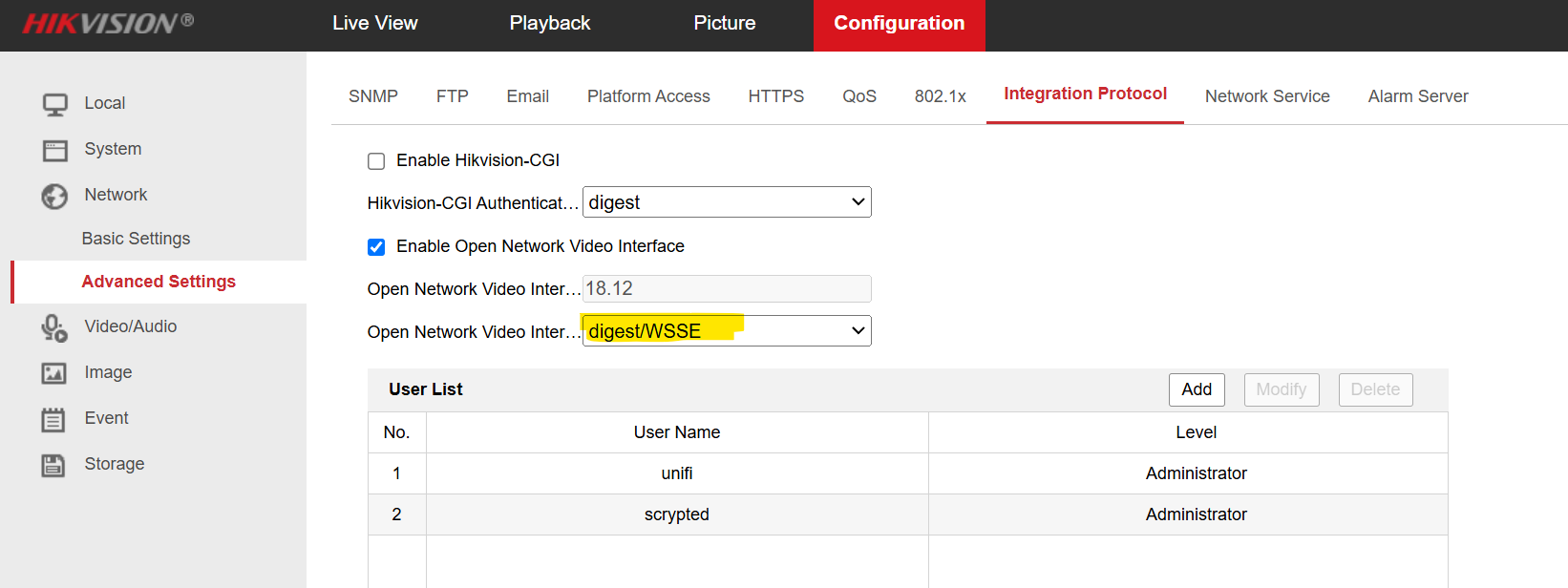Image resolution: width=1568 pixels, height=588 pixels.
Task: Switch to the Network Service tab
Action: pos(1266,96)
